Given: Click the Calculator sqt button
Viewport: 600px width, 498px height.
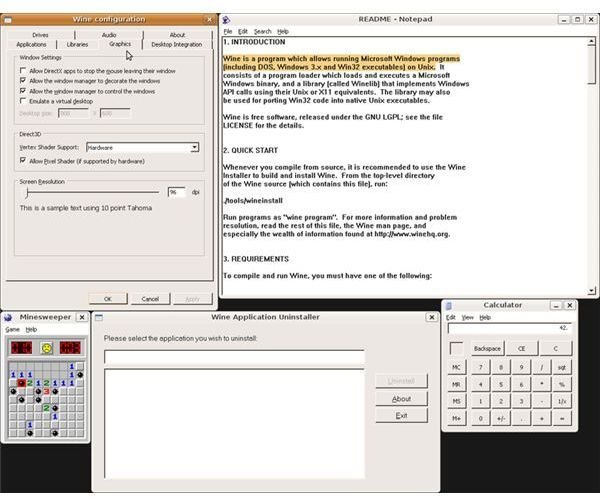Looking at the screenshot, I should pyautogui.click(x=562, y=367).
